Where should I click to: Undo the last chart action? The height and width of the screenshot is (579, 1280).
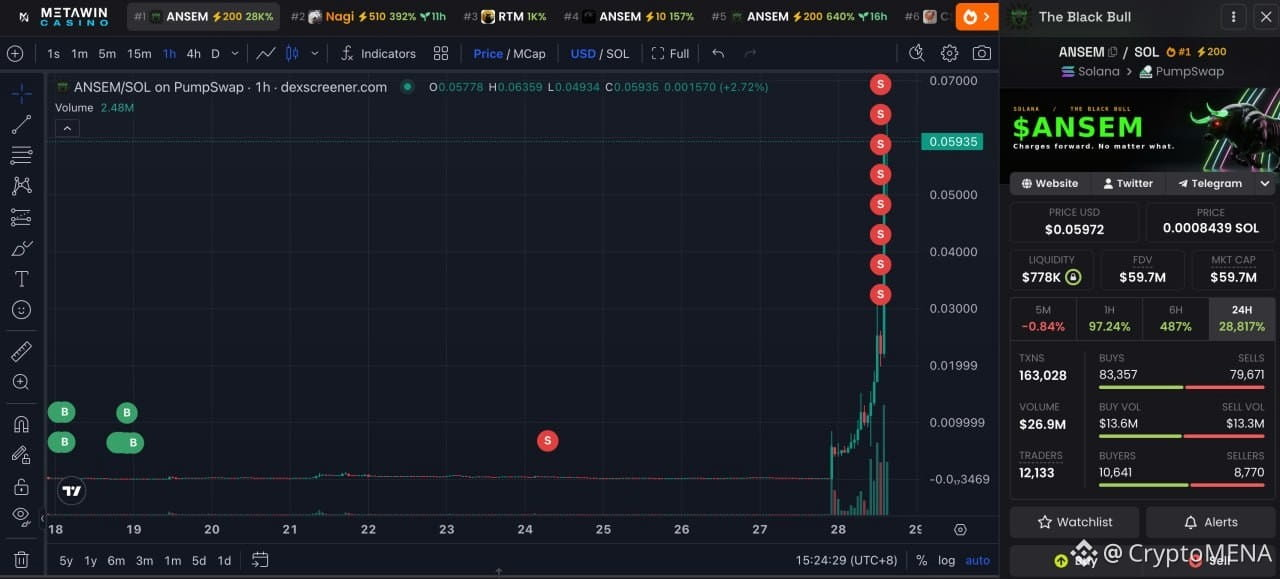pos(718,53)
